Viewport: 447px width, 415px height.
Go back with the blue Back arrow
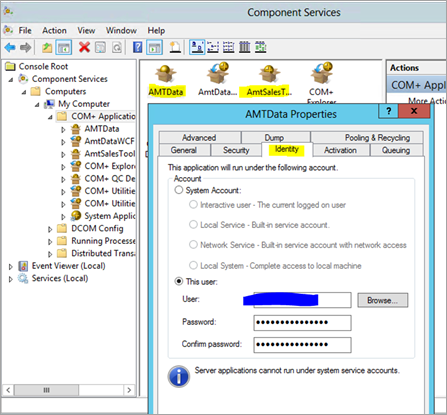[10, 48]
